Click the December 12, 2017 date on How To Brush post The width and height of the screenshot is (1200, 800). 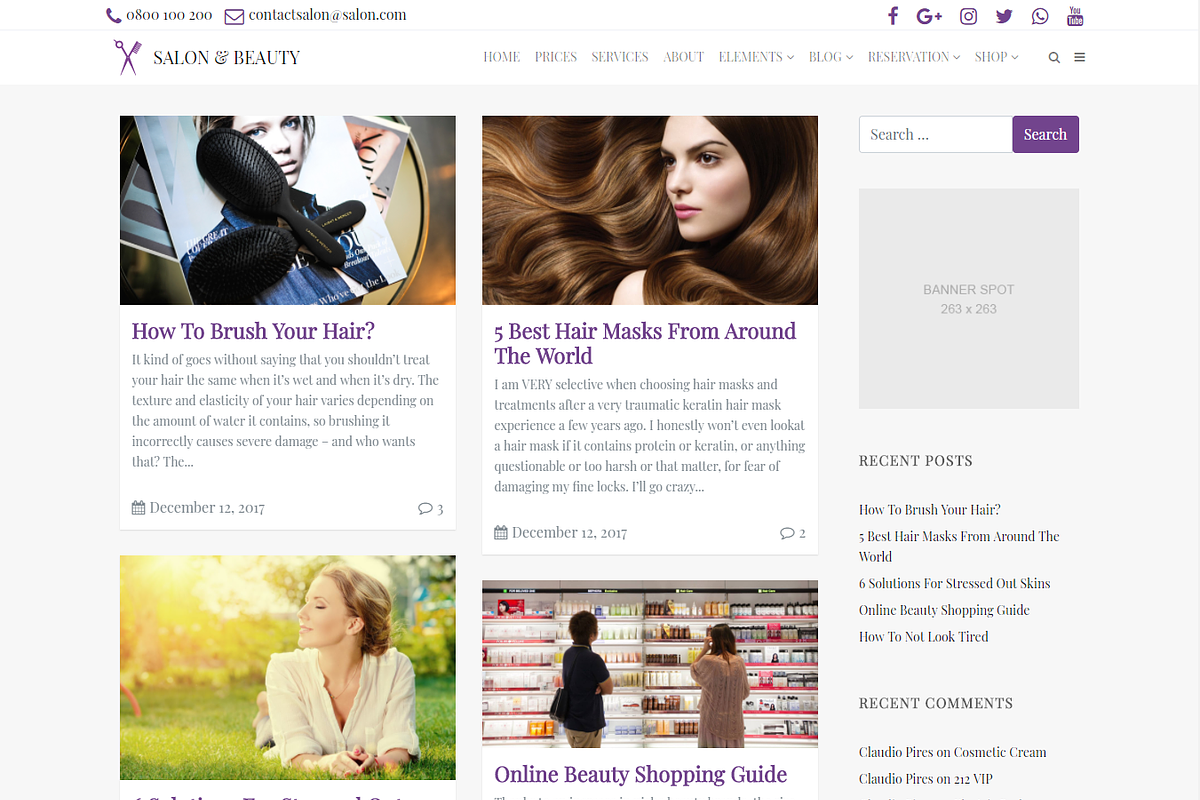pyautogui.click(x=207, y=508)
